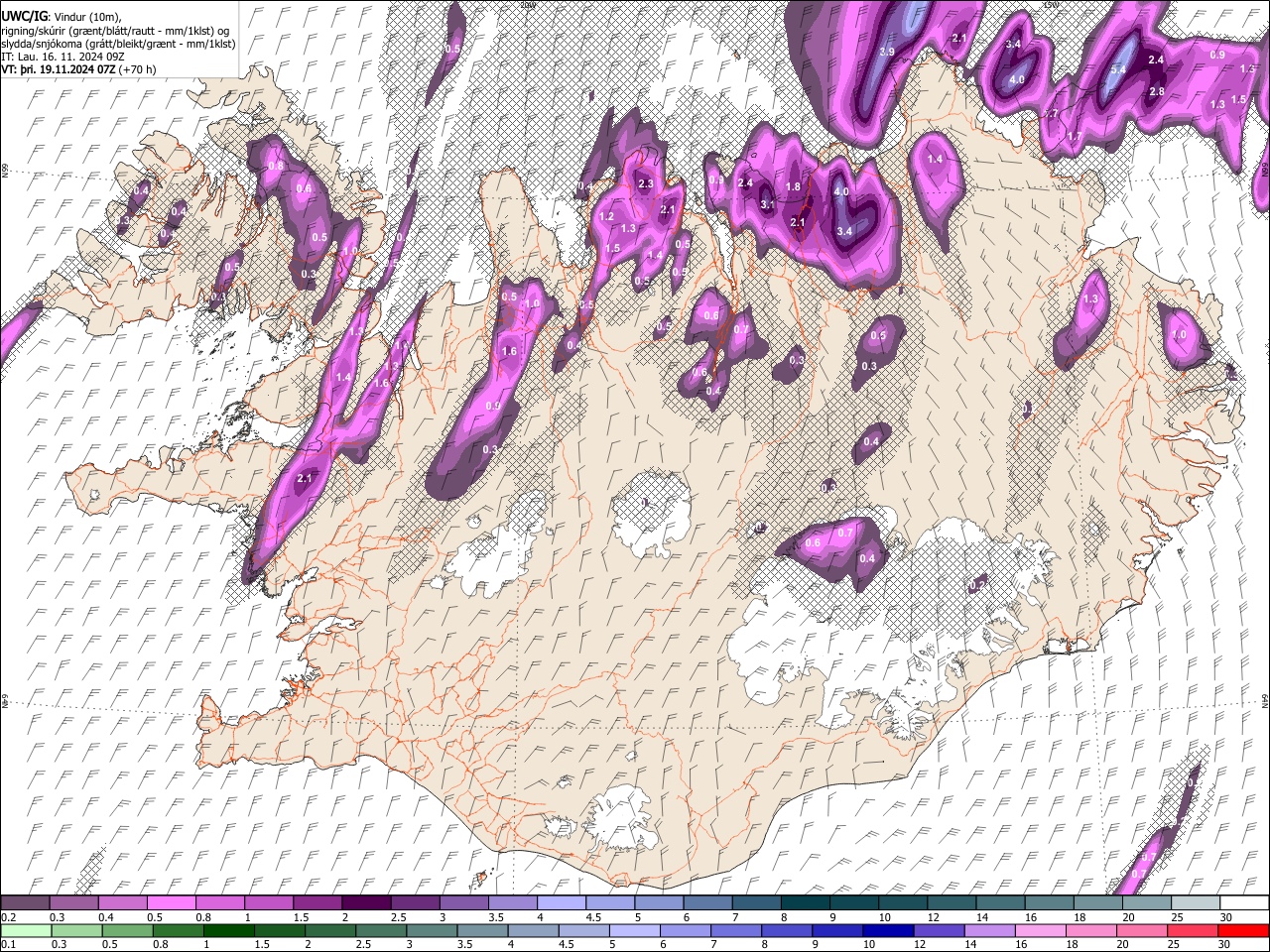The image size is (1270, 952).
Task: Click the dark navy blue swatch in rain scale
Action: pyautogui.click(x=886, y=930)
